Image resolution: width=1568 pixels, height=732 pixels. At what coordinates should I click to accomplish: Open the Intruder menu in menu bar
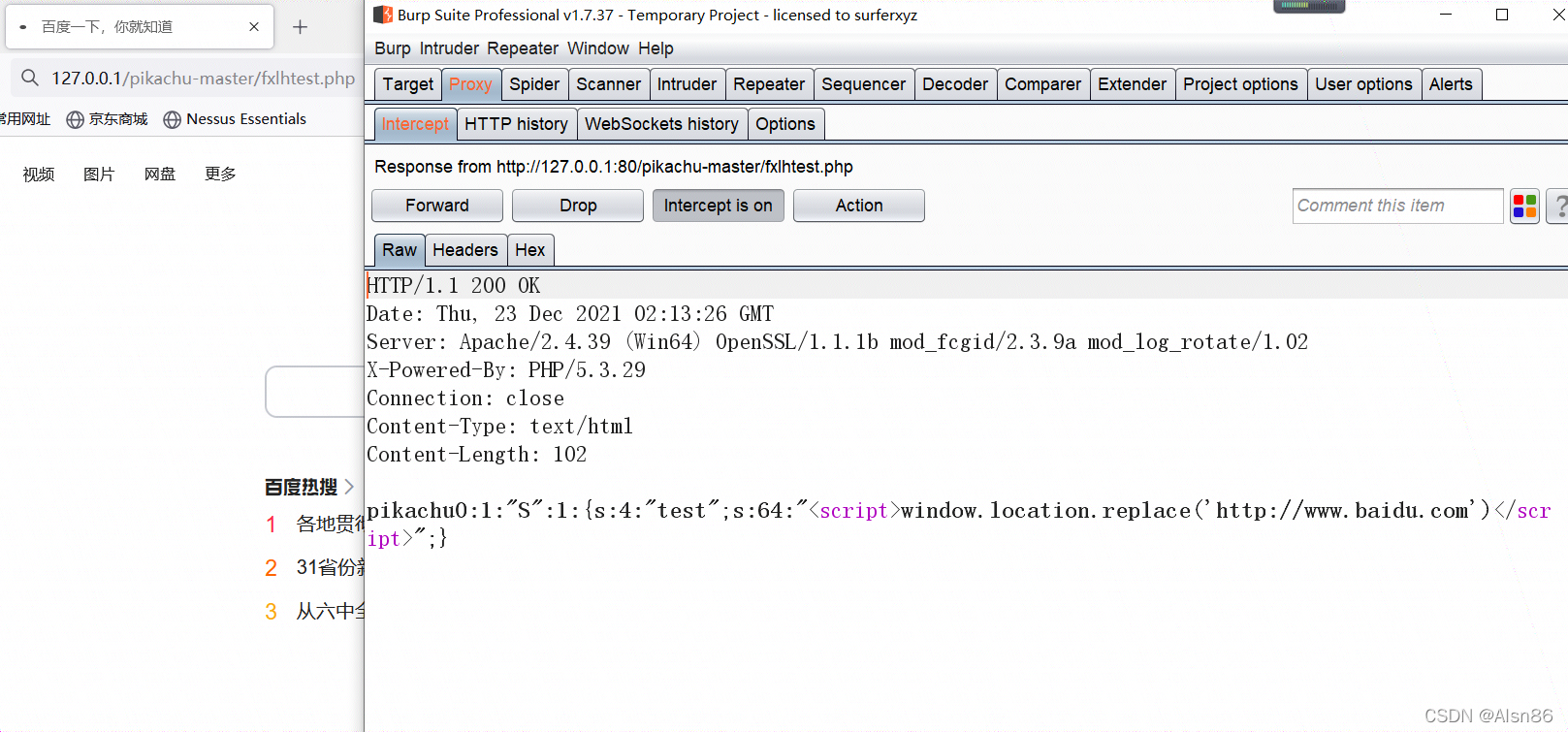[449, 48]
